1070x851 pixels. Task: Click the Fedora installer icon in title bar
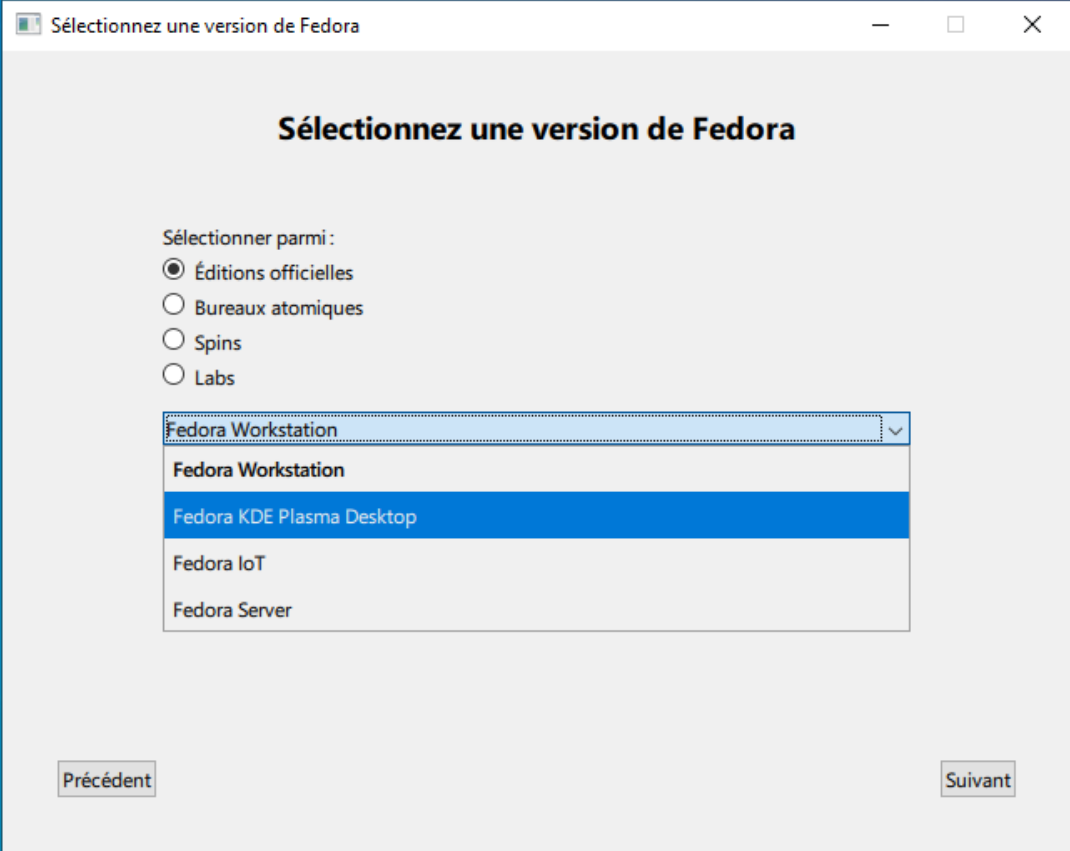[x=29, y=25]
